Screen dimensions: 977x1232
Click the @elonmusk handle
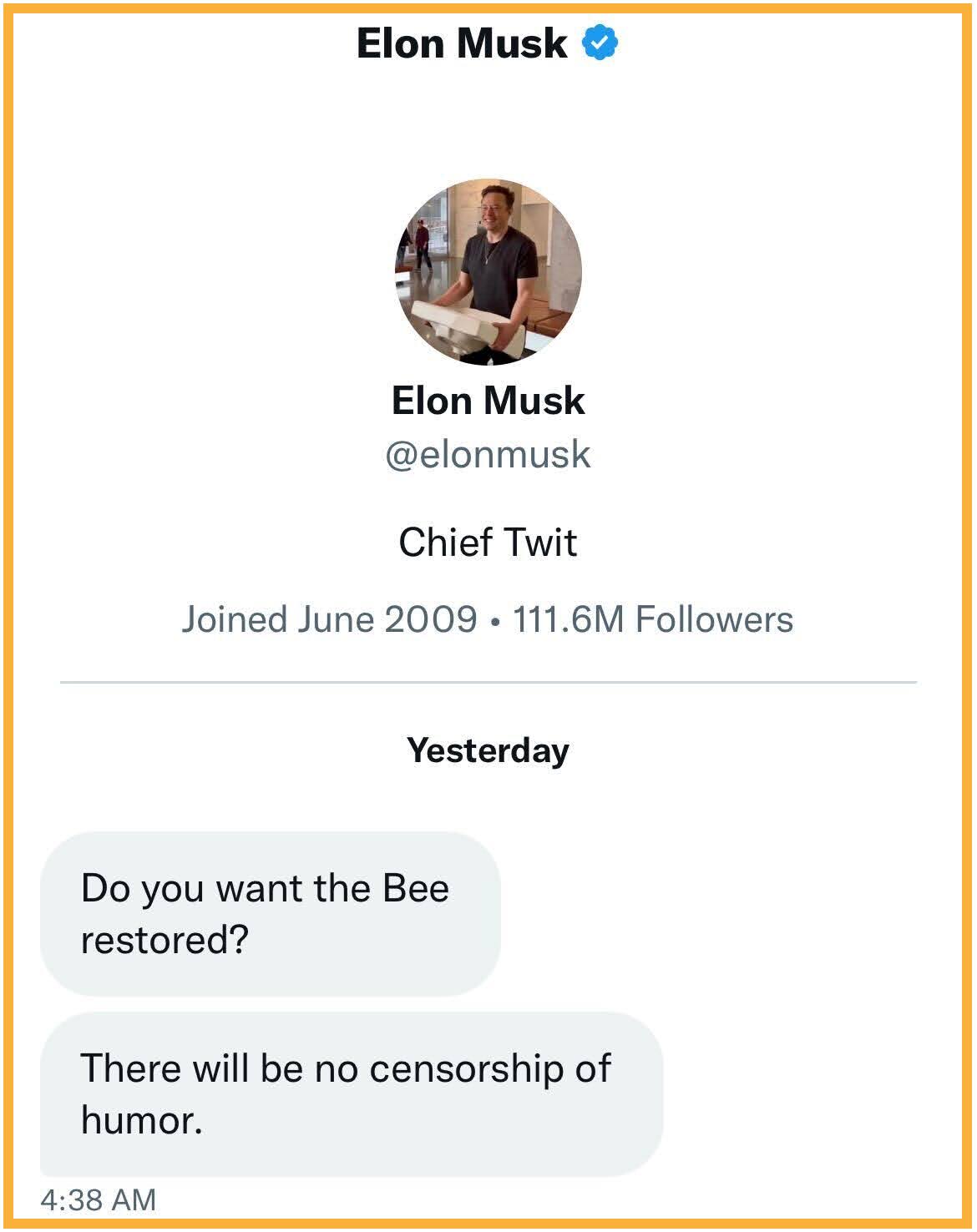488,455
